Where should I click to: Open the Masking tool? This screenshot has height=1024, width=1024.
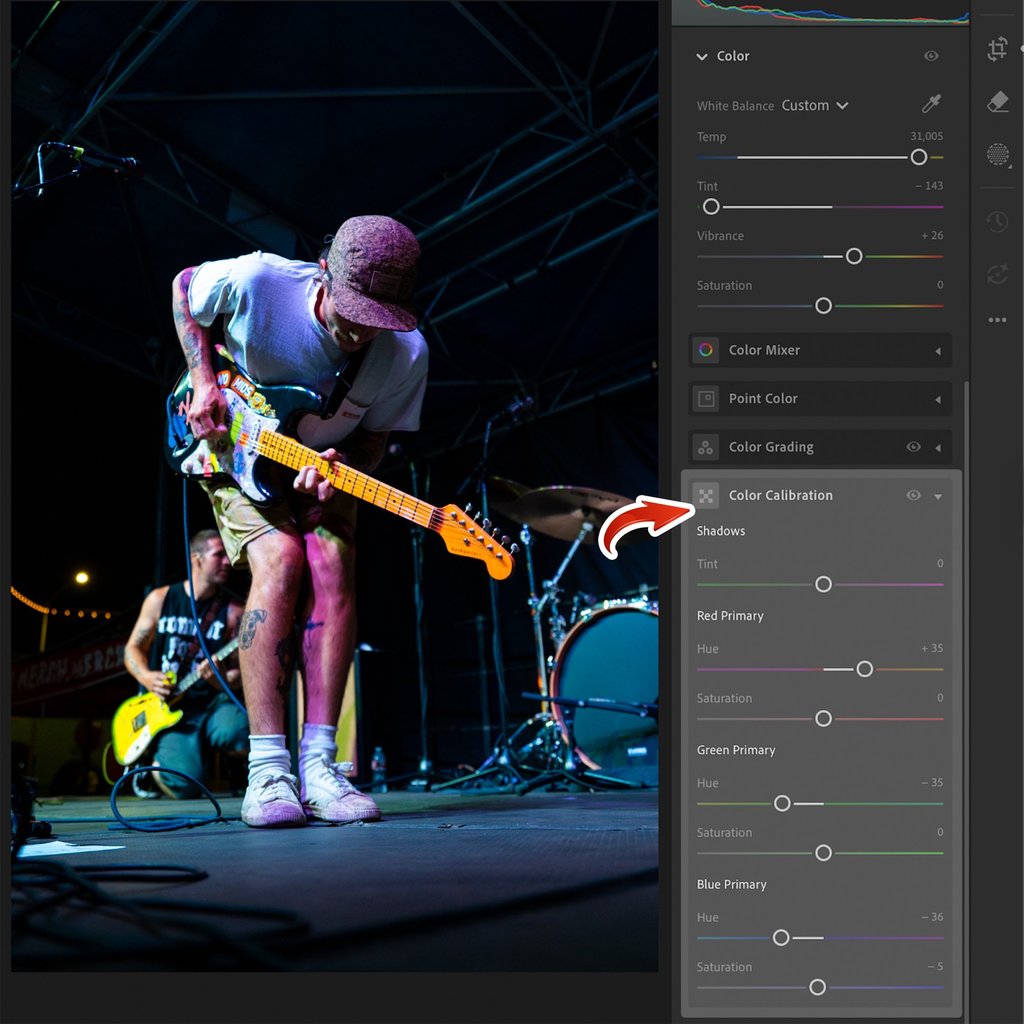pos(996,155)
